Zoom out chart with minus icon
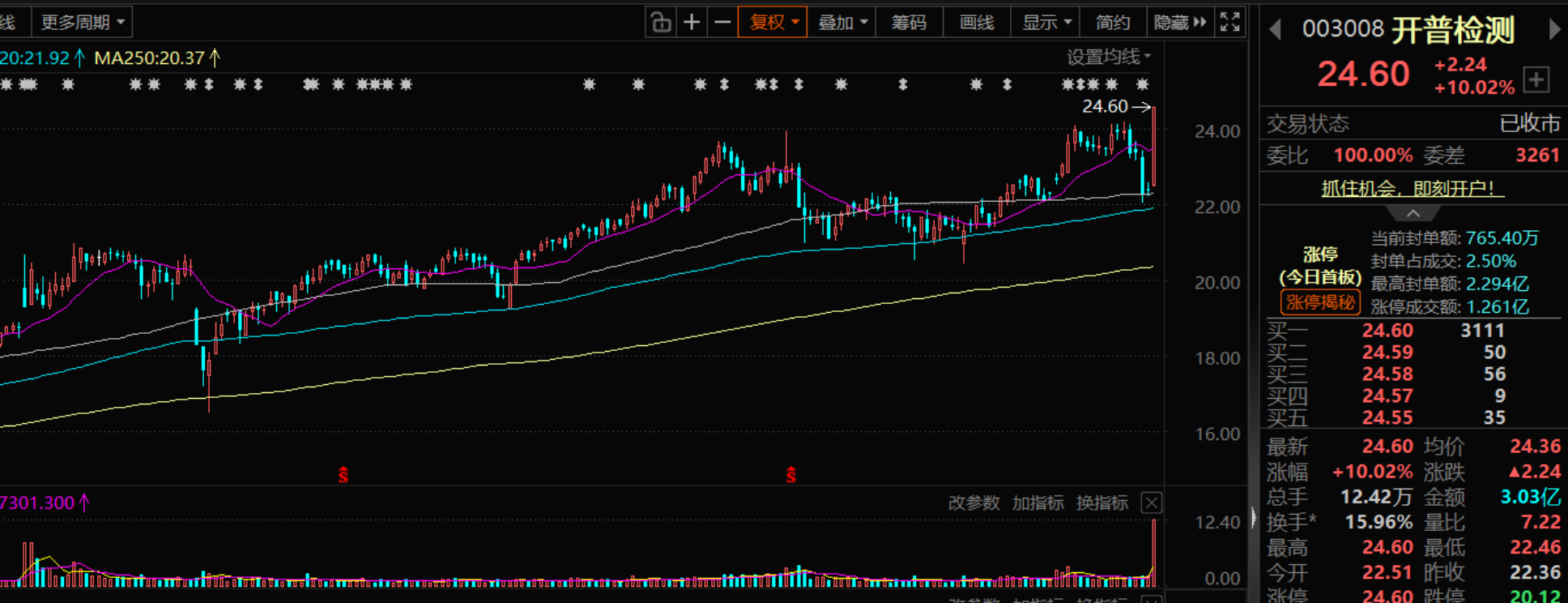Screen dimensions: 1568x603 tap(722, 22)
